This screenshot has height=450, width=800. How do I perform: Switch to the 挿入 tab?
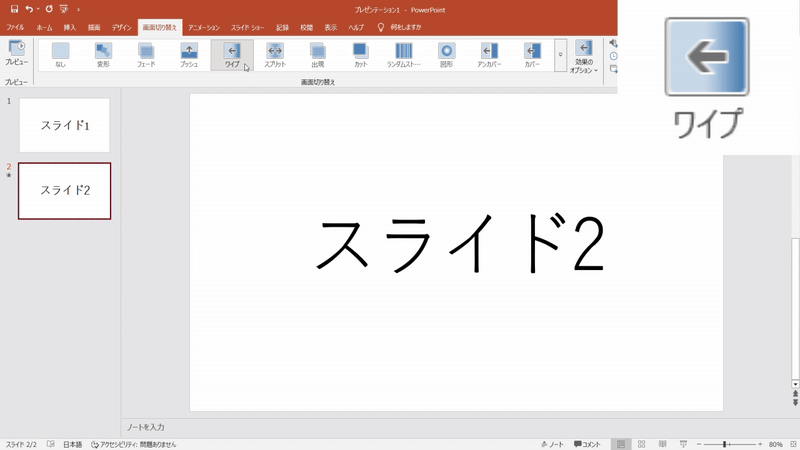[x=70, y=28]
